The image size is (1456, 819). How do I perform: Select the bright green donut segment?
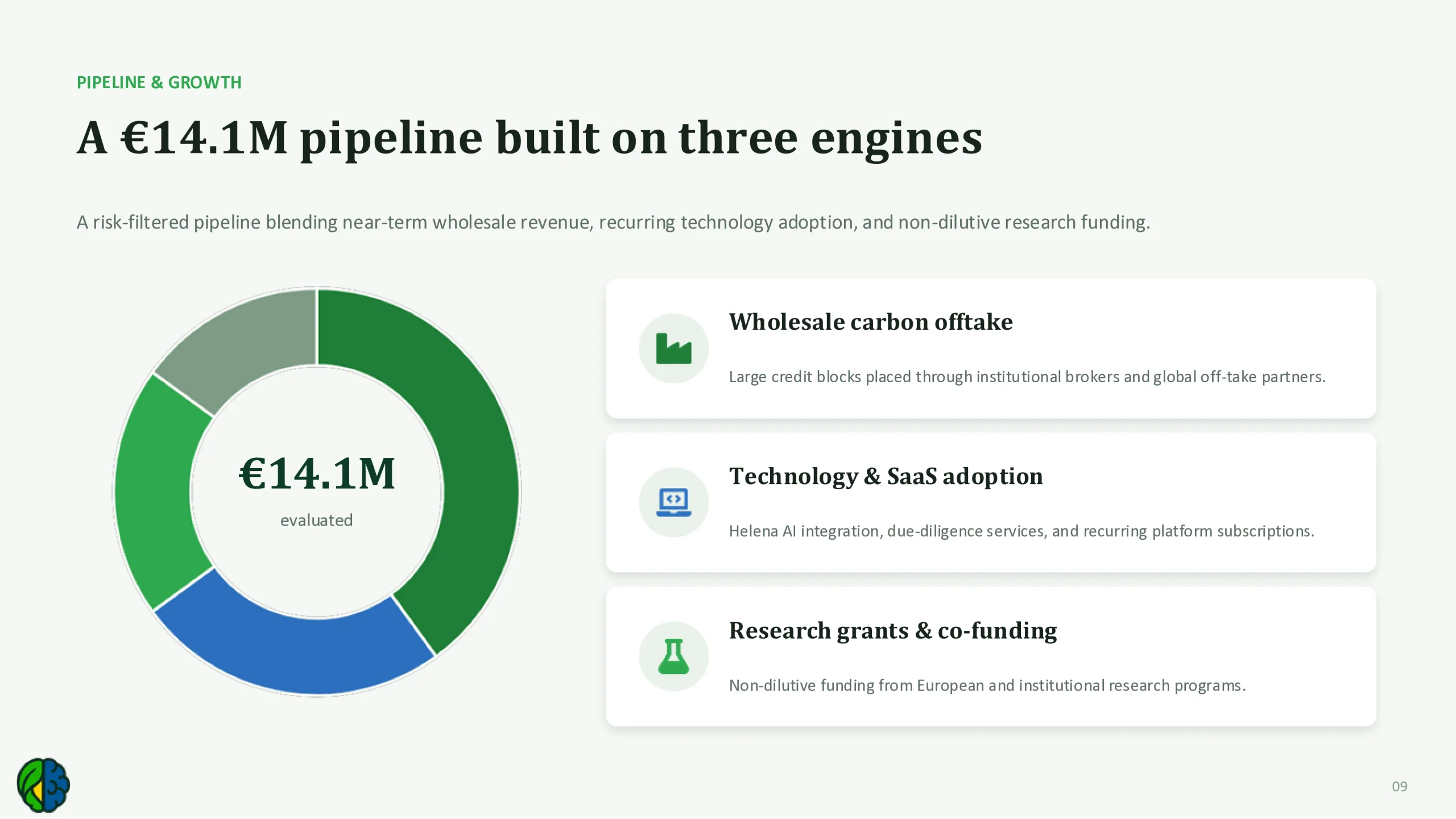click(156, 492)
